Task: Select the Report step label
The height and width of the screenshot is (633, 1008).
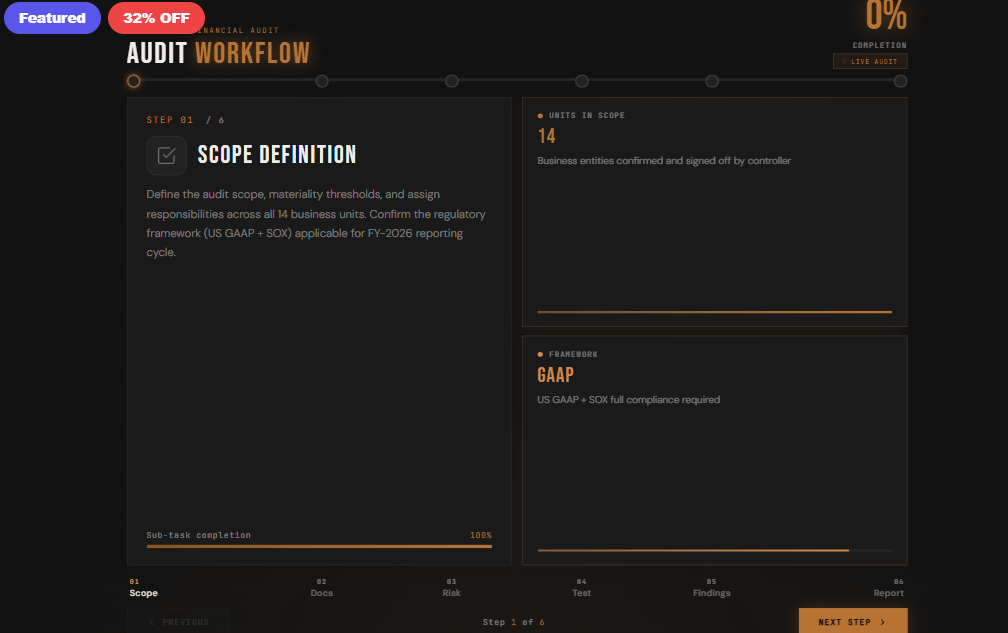Action: (888, 587)
